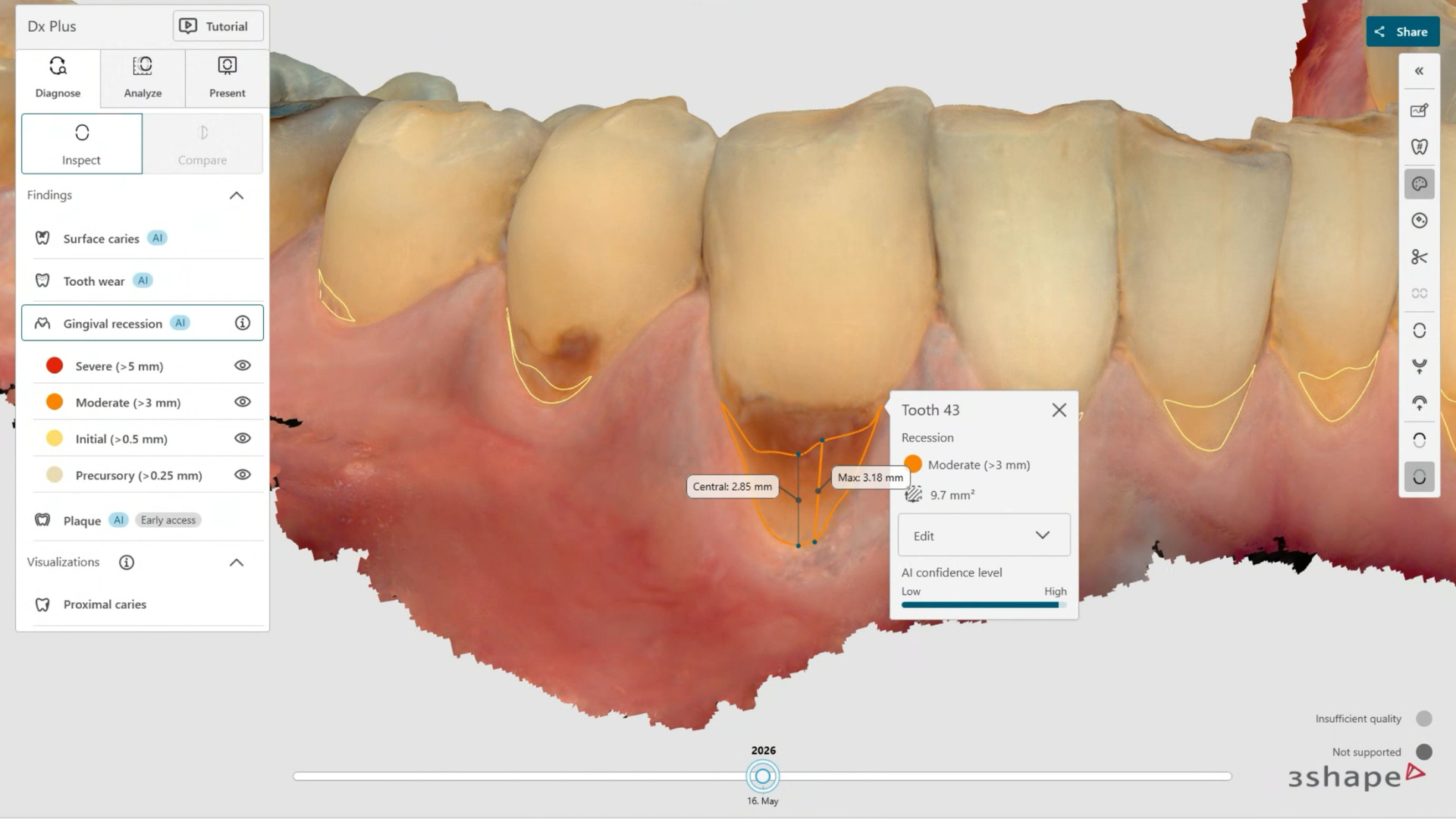Click the recession area icon beside 9.7 mm²

914,494
